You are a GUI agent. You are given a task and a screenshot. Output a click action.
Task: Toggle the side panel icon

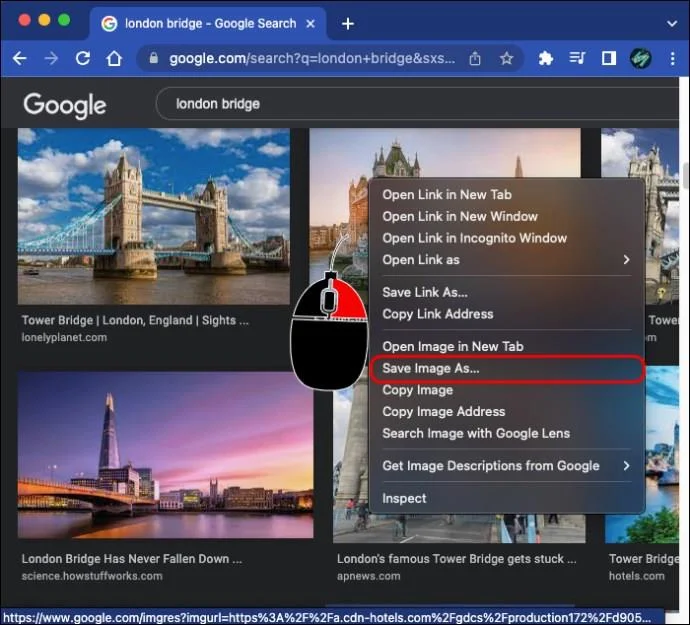609,58
